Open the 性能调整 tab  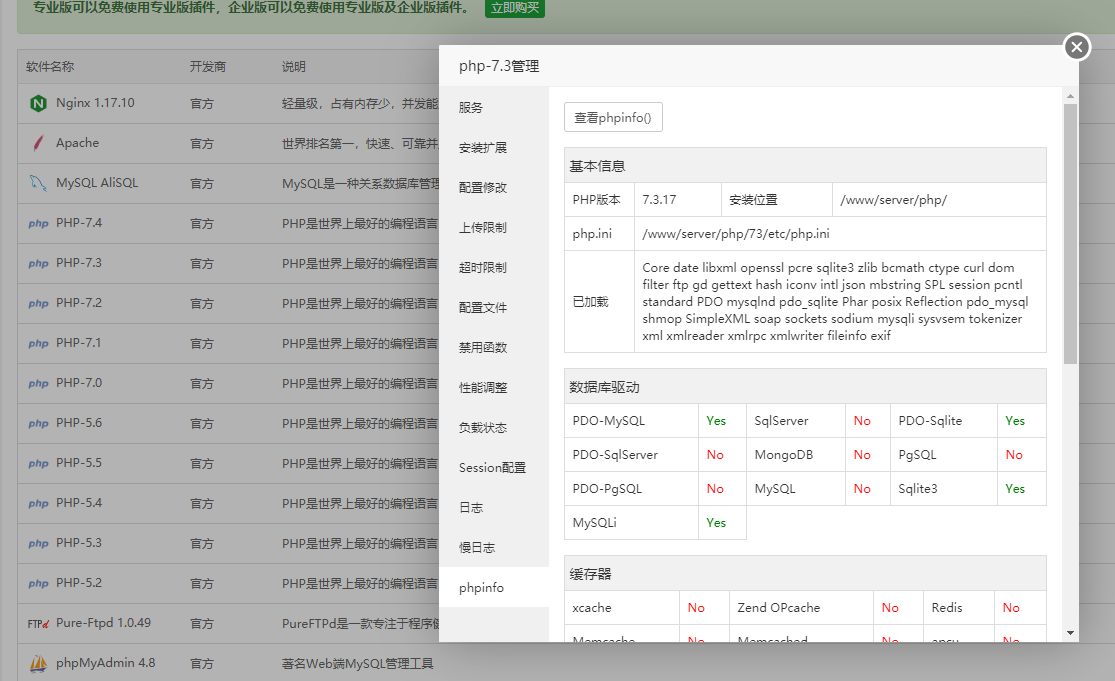494,387
